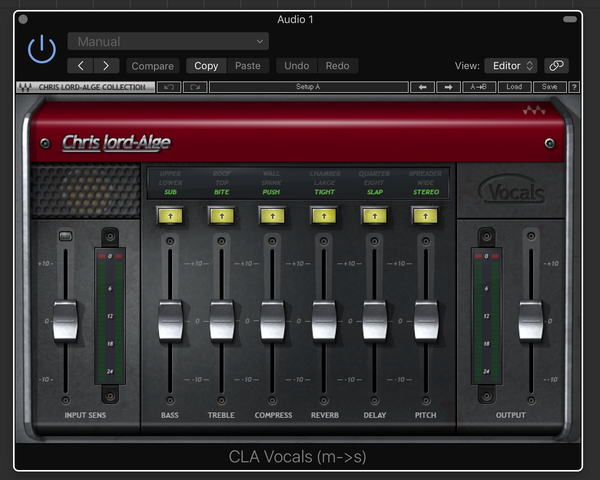Open the Manual preset dropdown
The width and height of the screenshot is (600, 480).
click(168, 41)
